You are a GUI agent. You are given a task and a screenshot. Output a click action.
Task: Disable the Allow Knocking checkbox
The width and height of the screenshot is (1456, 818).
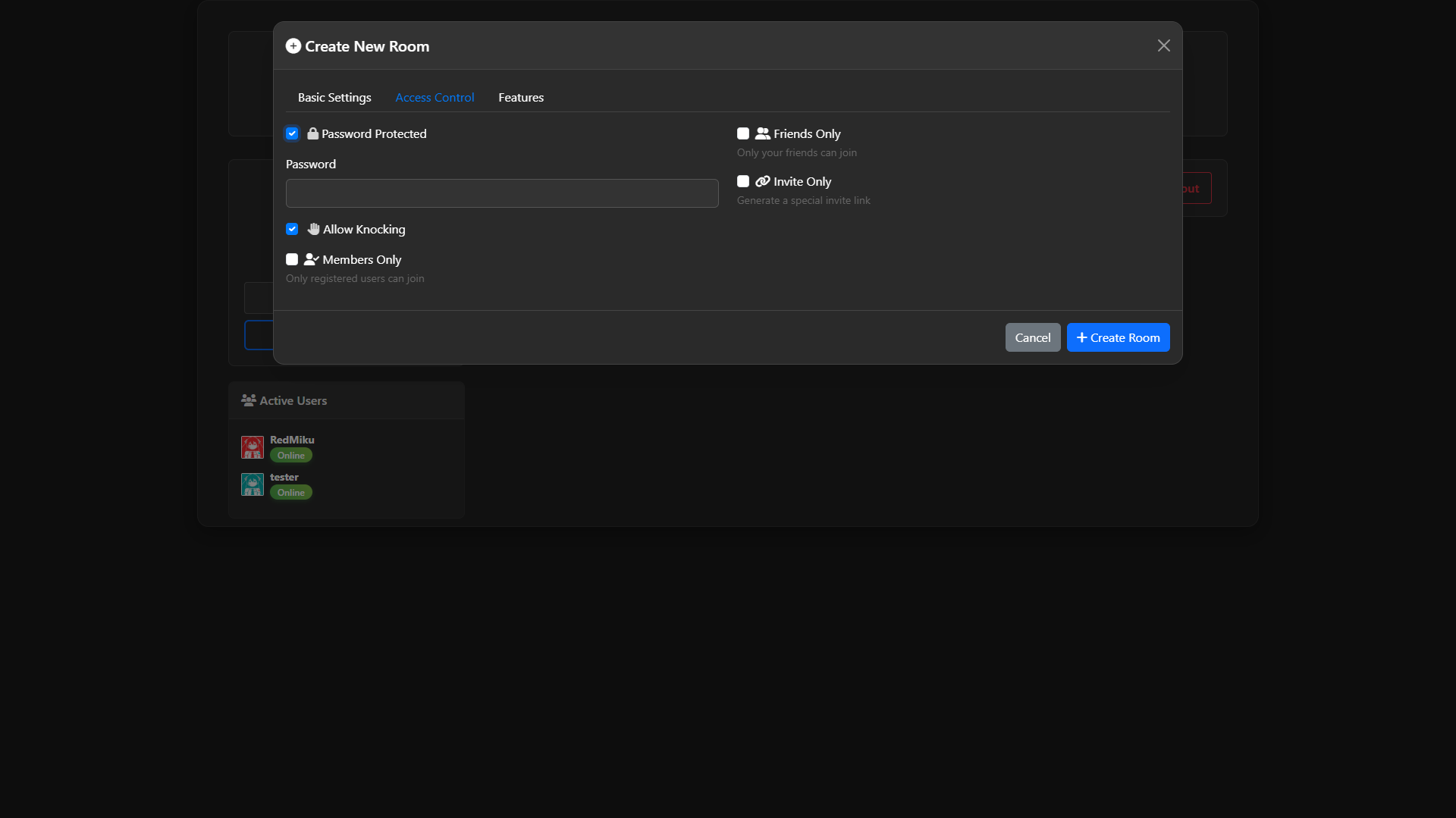point(292,229)
